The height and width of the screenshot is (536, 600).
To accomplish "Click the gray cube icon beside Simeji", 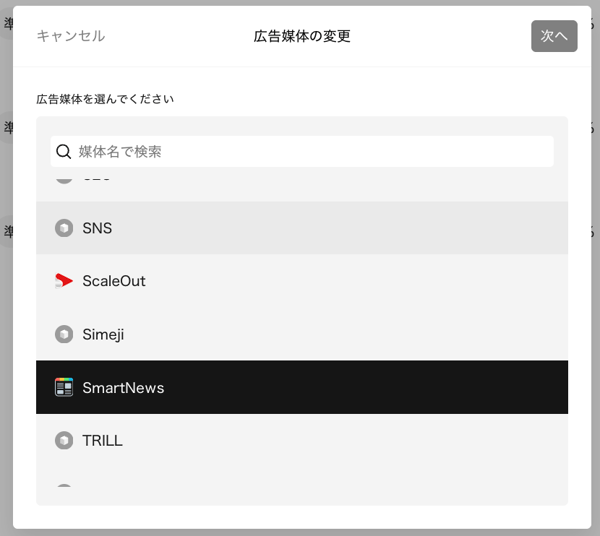I will (x=64, y=334).
